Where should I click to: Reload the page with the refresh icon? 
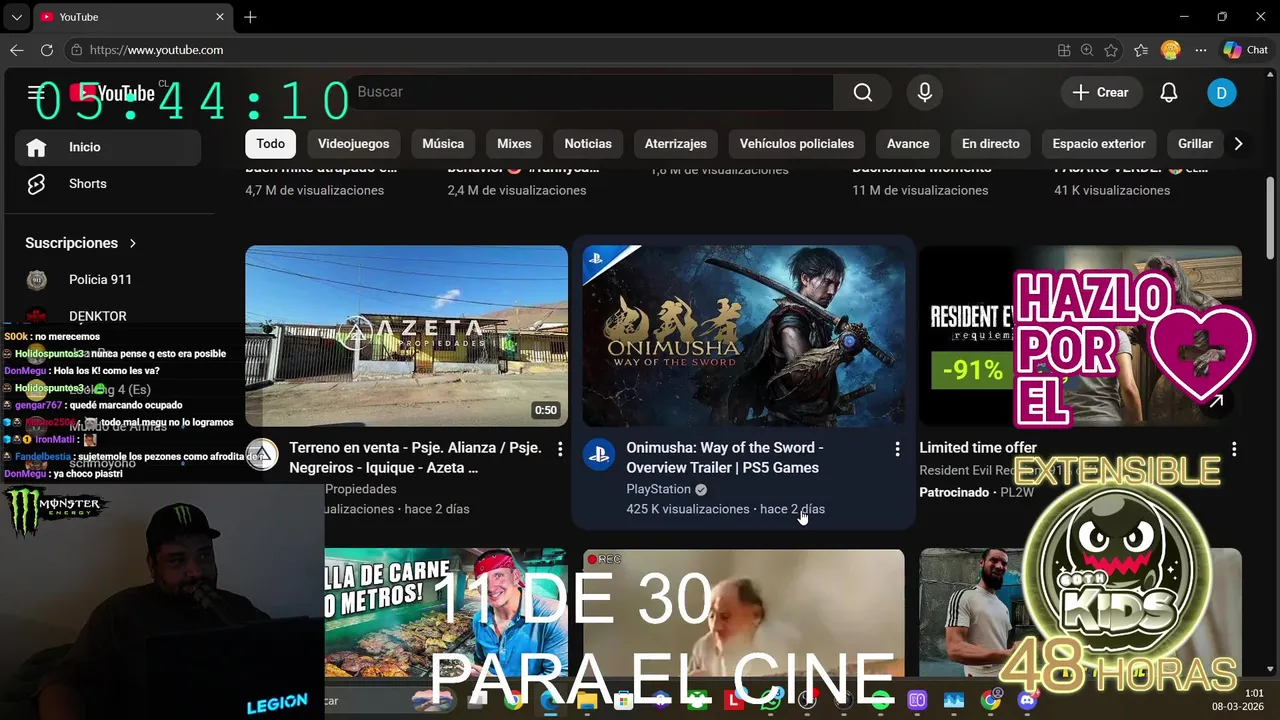[x=47, y=50]
